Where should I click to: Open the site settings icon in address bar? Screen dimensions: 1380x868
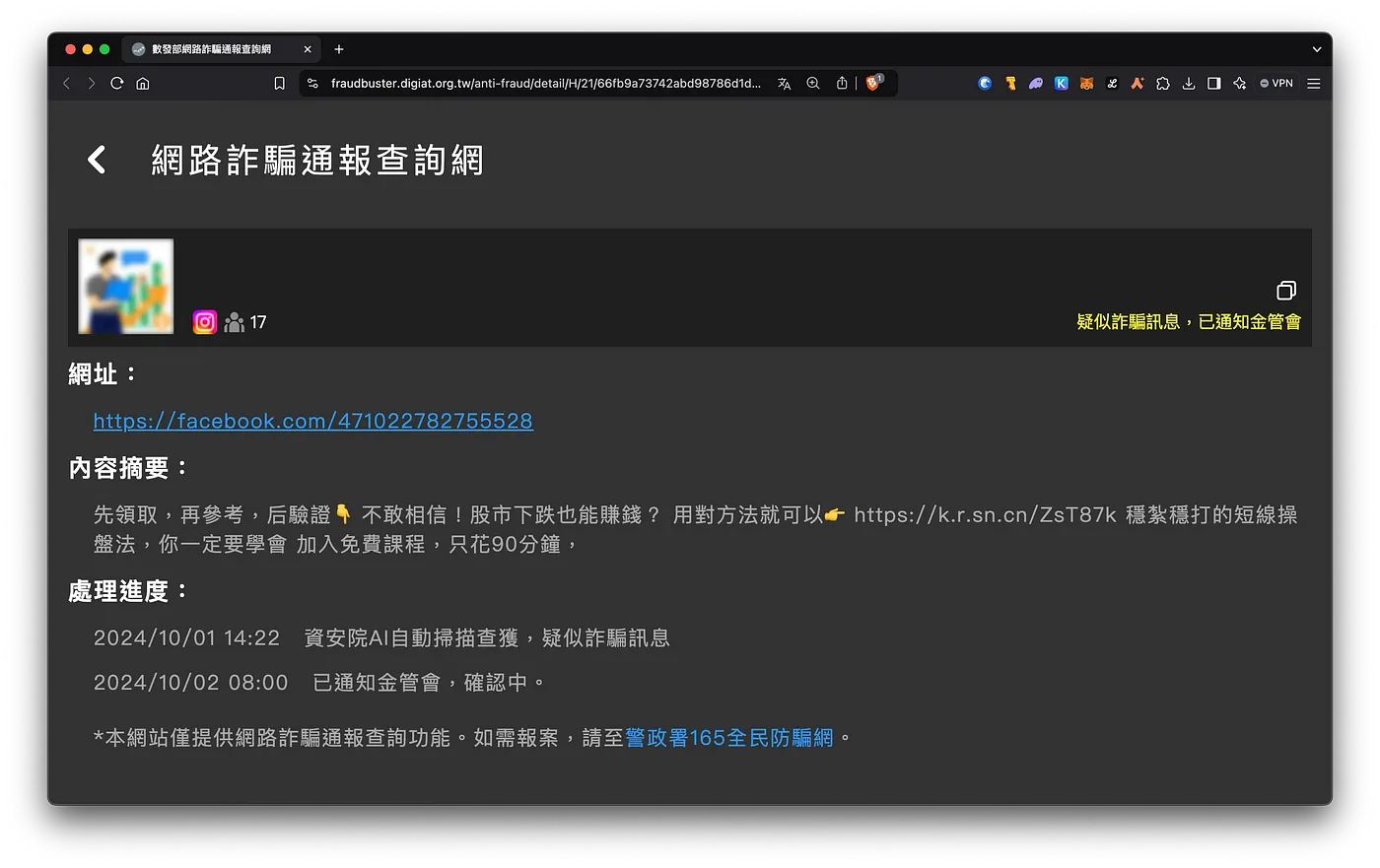(x=313, y=84)
